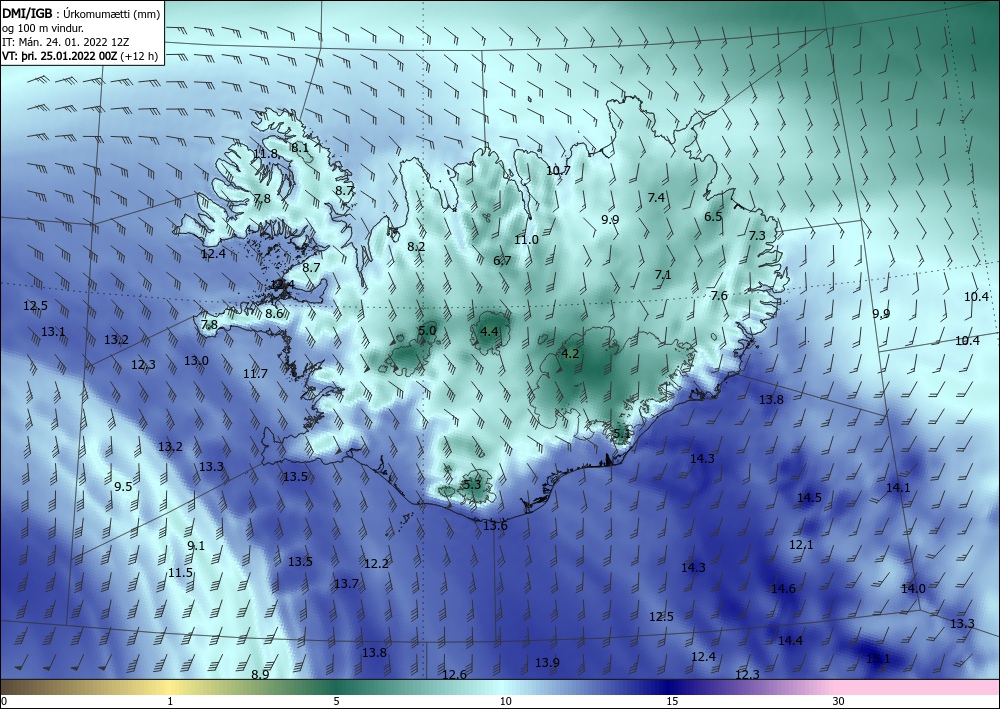
Task: Click the 14.0 value near the east edge
Action: pos(913,588)
